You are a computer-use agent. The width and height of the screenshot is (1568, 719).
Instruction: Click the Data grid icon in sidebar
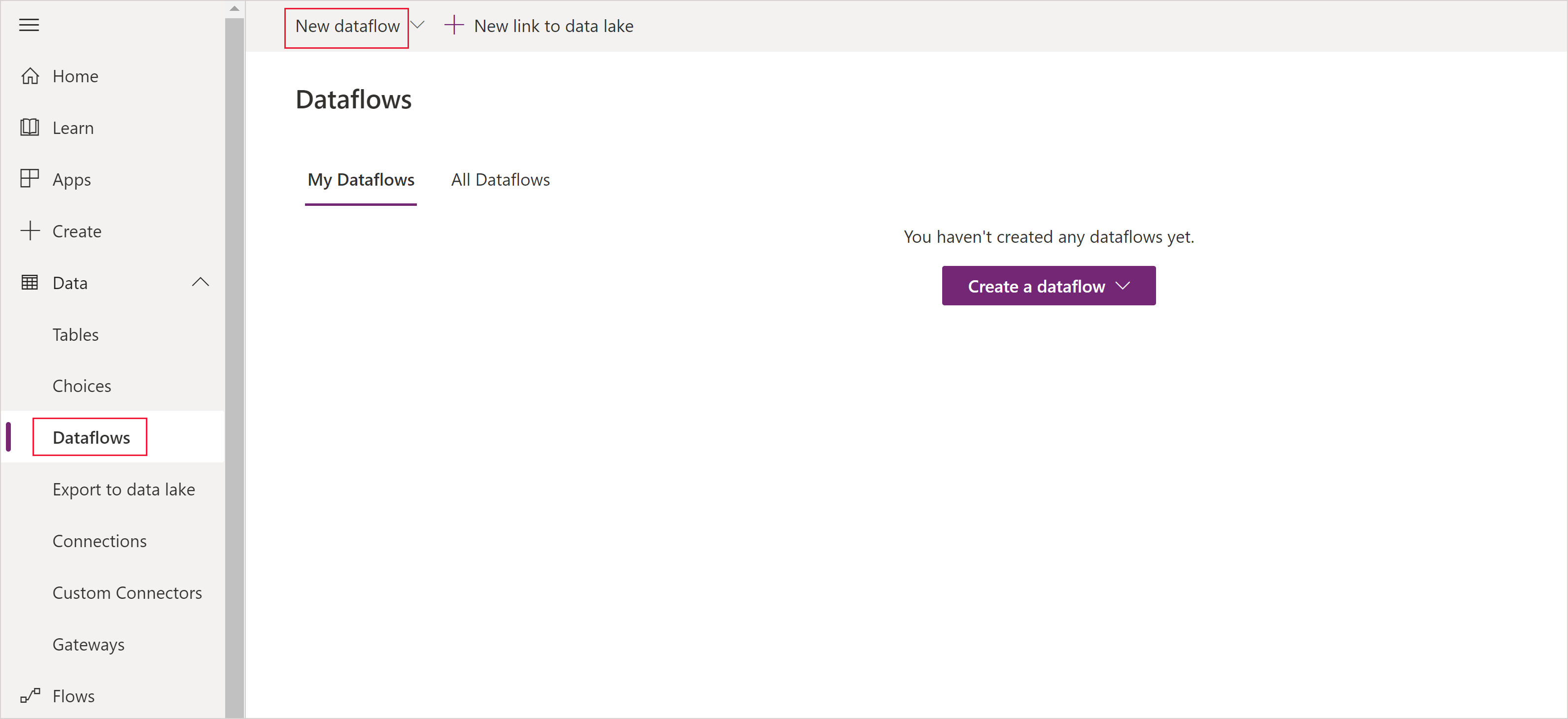point(29,282)
